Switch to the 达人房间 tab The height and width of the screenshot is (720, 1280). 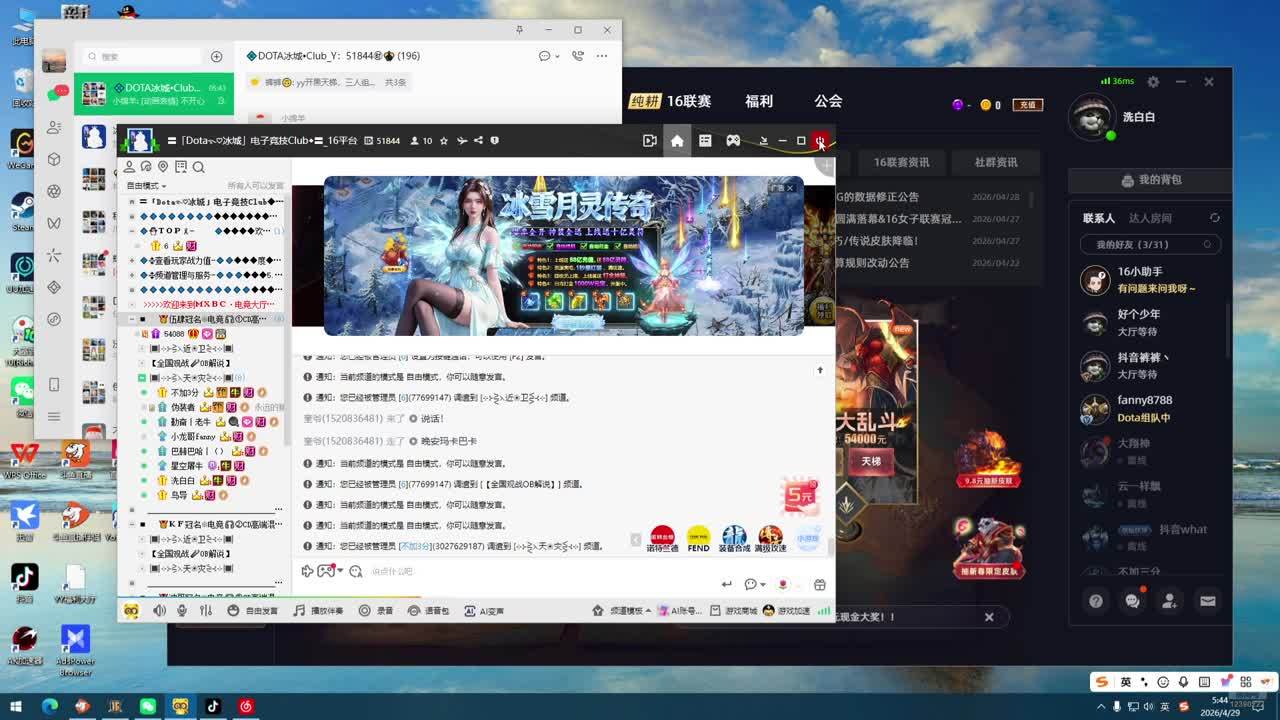click(1150, 218)
